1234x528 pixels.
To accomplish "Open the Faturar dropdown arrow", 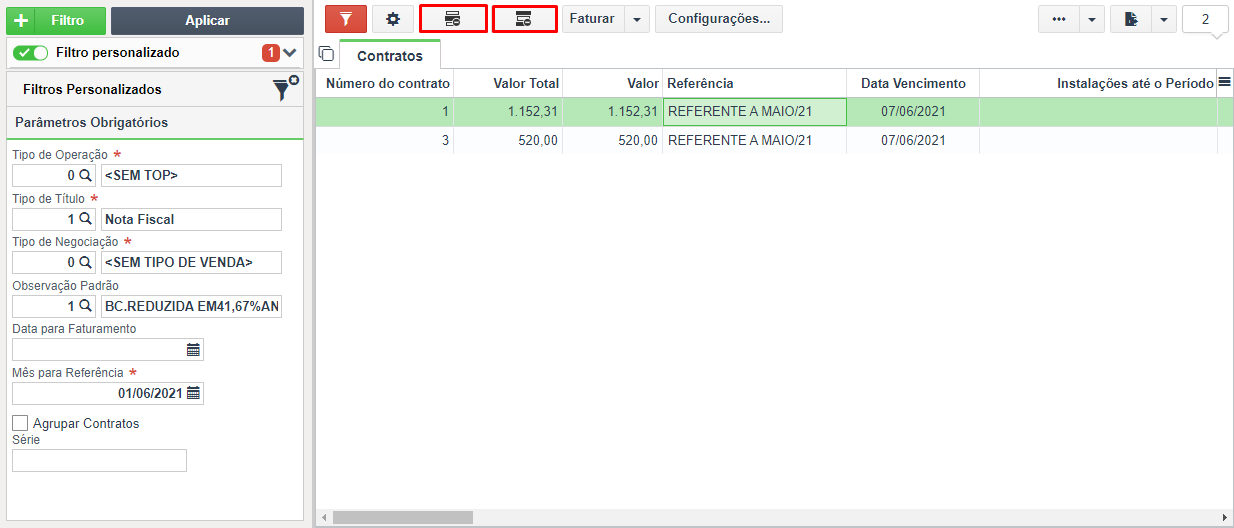I will pyautogui.click(x=637, y=19).
